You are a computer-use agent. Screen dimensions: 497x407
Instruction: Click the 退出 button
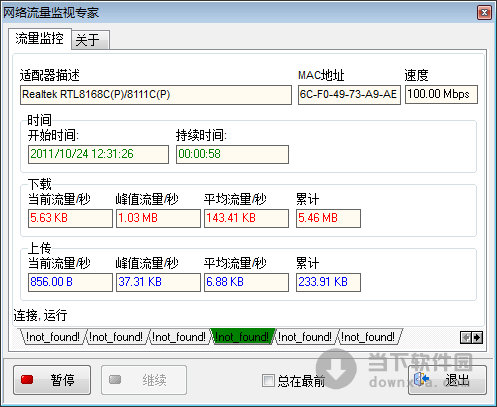[447, 380]
